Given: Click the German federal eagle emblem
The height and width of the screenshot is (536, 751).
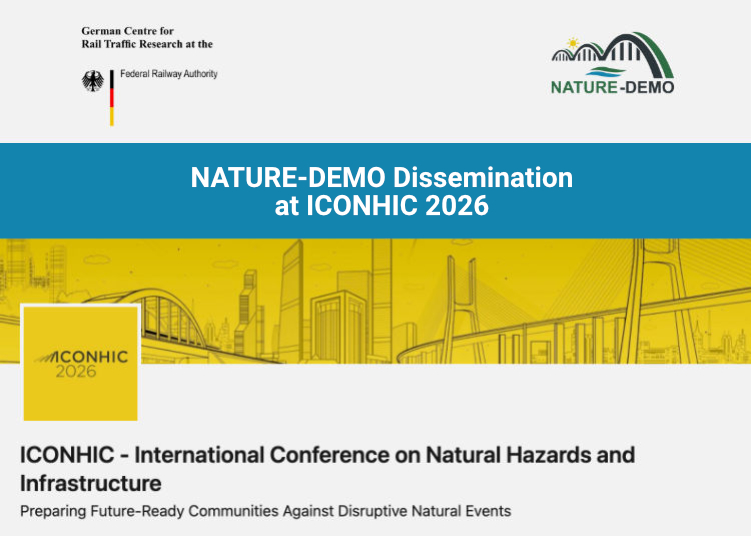Looking at the screenshot, I should [x=93, y=81].
